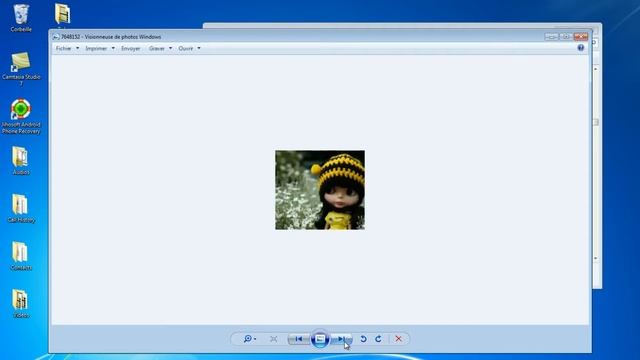640x360 pixels.
Task: Select the Camtasia Studio 7 shortcut
Action: tap(21, 69)
